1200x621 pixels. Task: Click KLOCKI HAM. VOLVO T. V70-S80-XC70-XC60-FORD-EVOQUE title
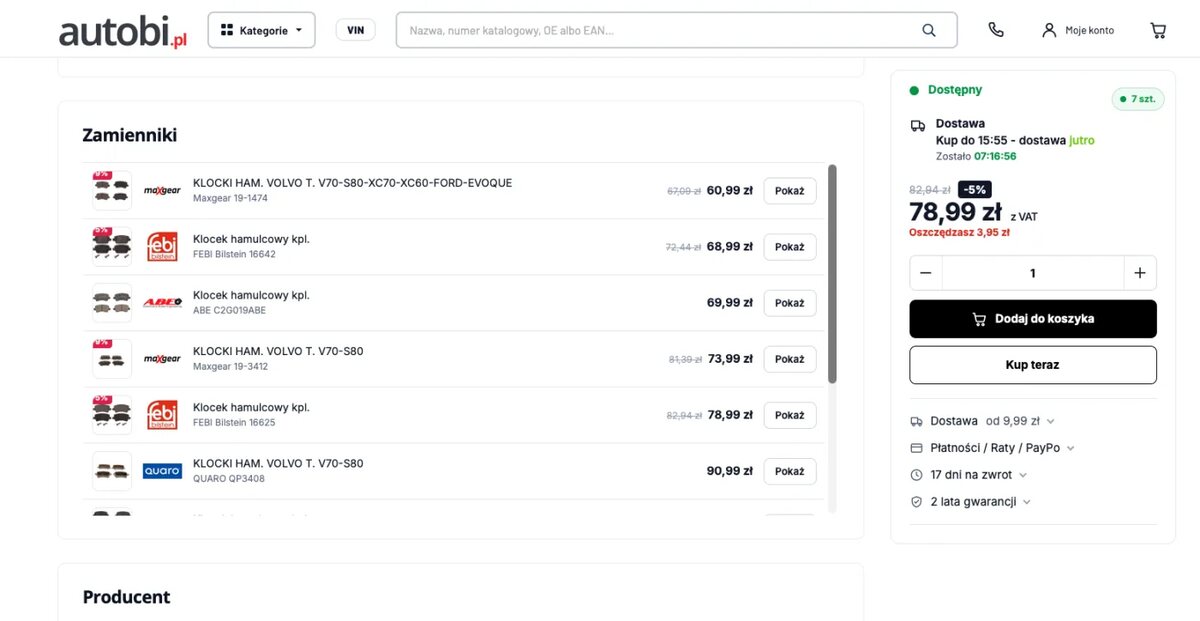click(x=352, y=183)
